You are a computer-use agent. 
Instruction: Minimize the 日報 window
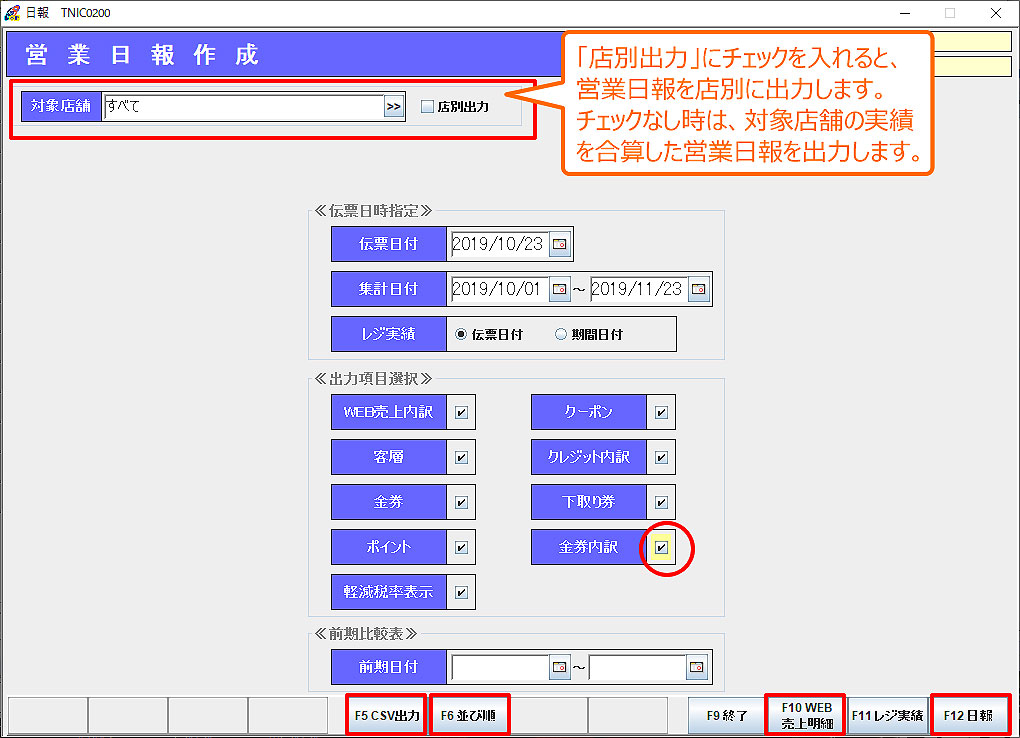(x=905, y=13)
